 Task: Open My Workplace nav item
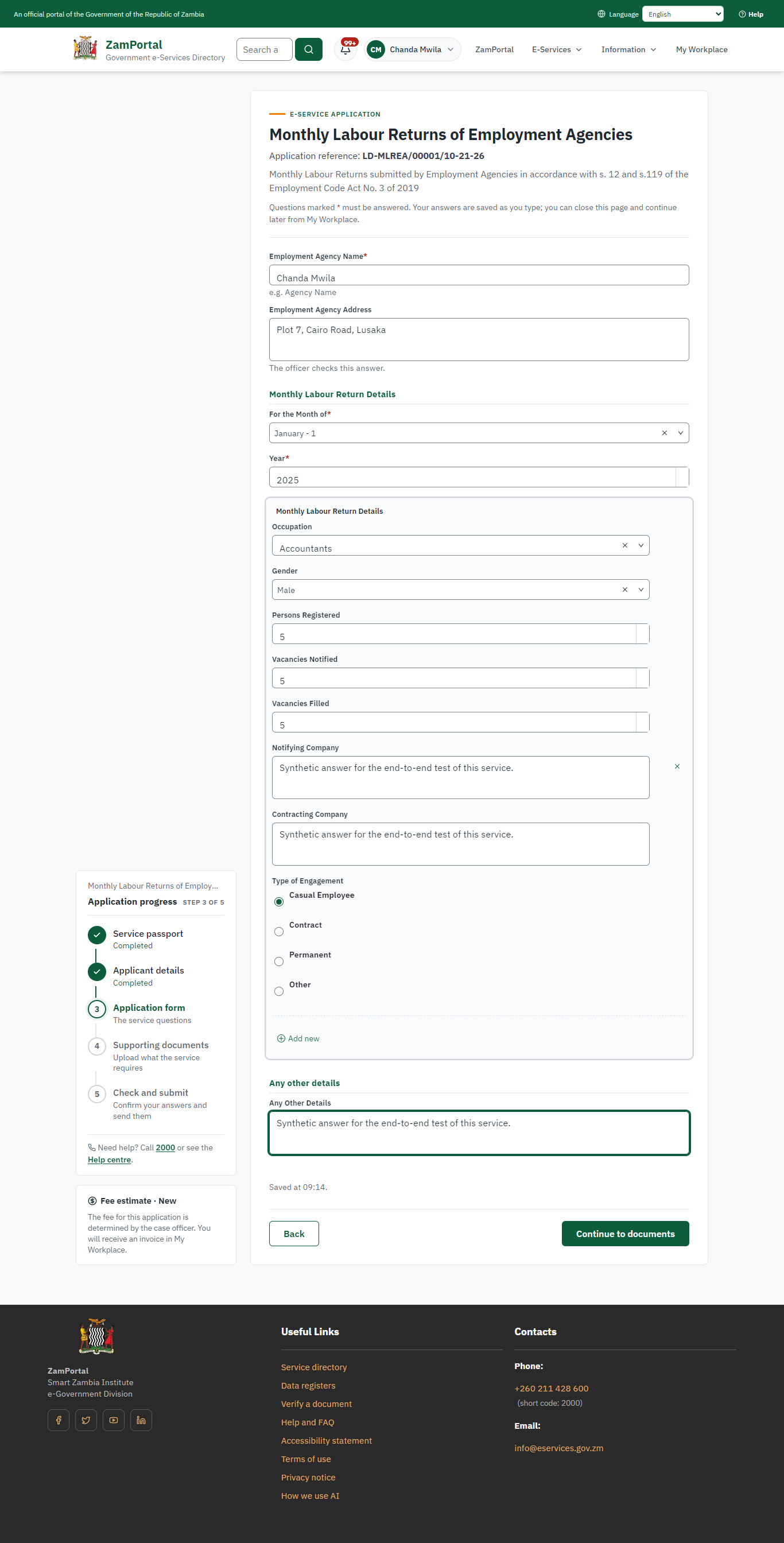tap(701, 50)
